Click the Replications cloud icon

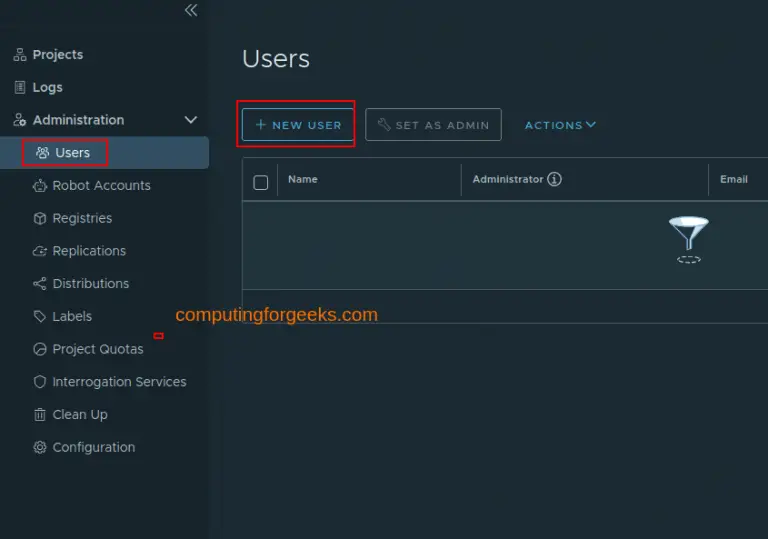[40, 251]
